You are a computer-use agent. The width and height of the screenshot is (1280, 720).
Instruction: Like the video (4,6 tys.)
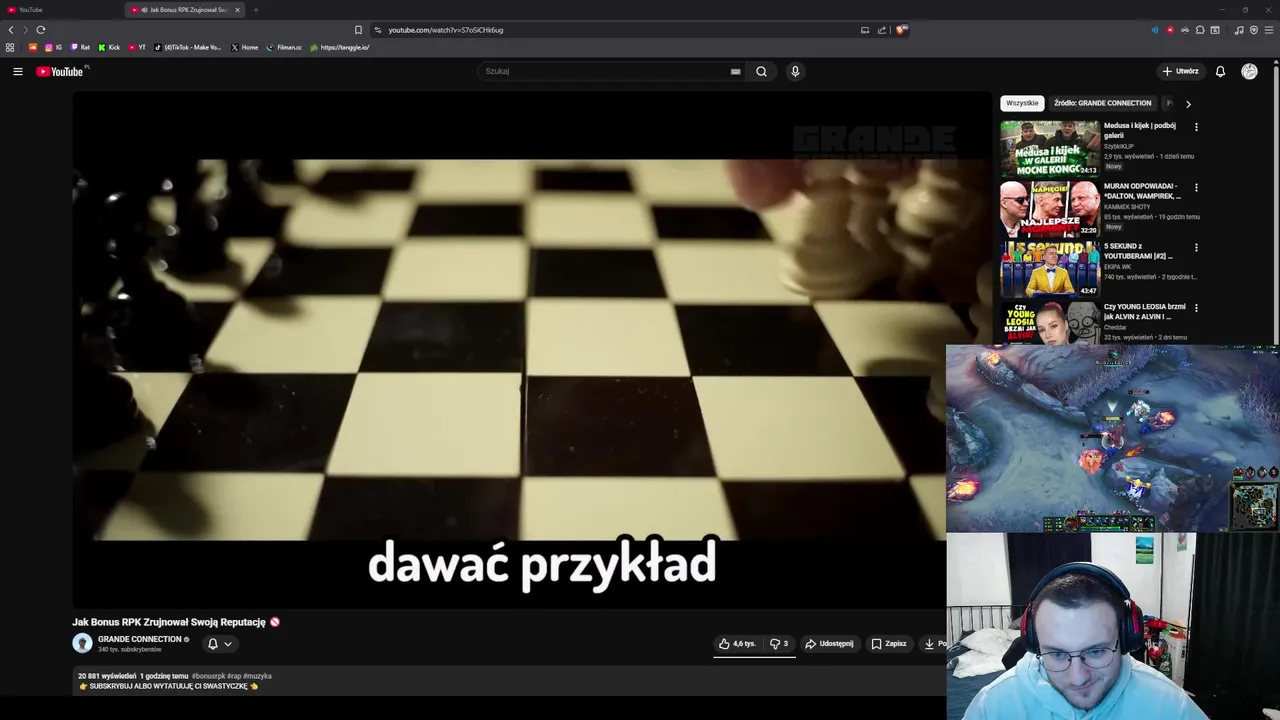coord(737,644)
